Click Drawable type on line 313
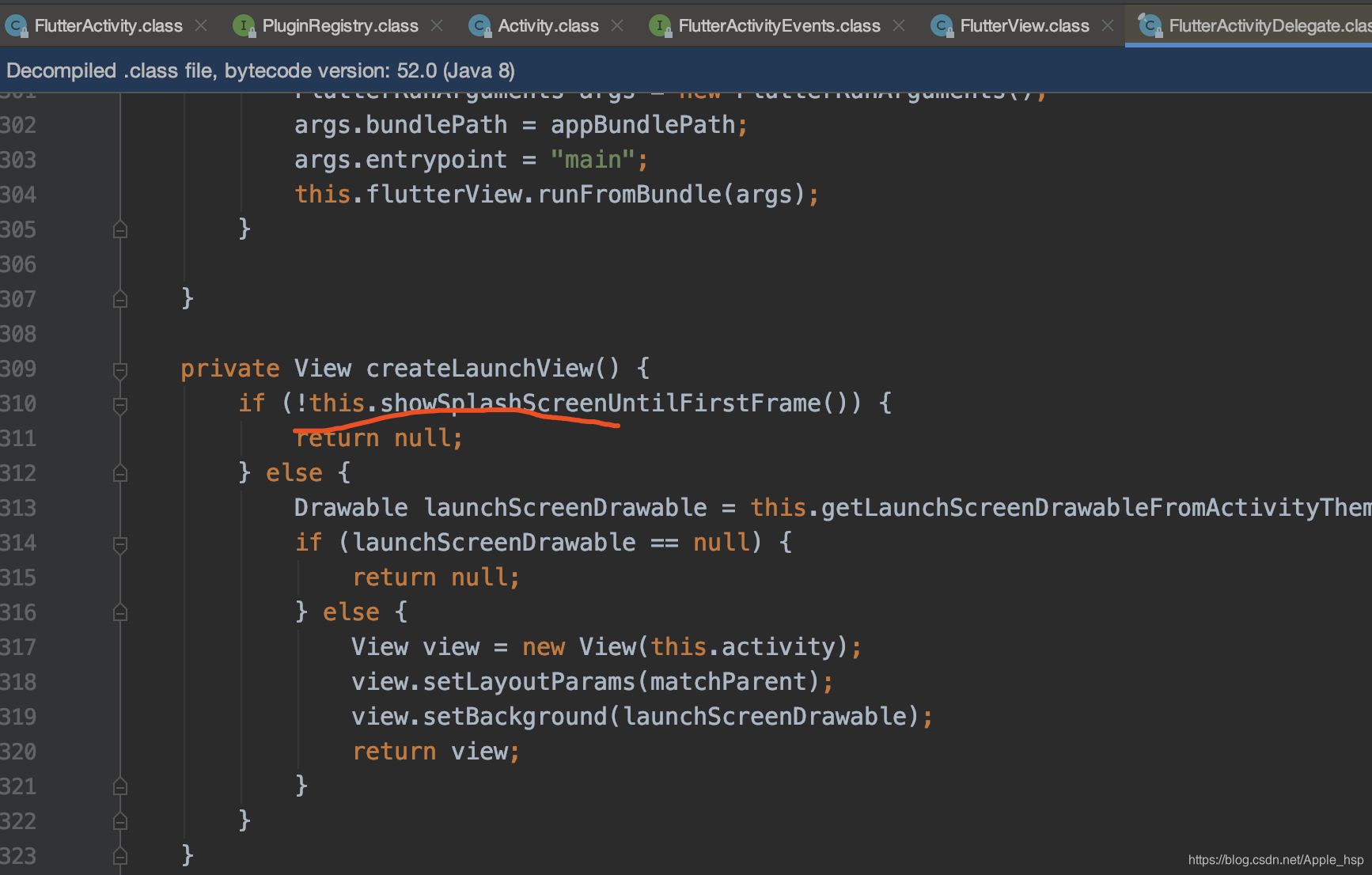1372x875 pixels. pyautogui.click(x=351, y=508)
